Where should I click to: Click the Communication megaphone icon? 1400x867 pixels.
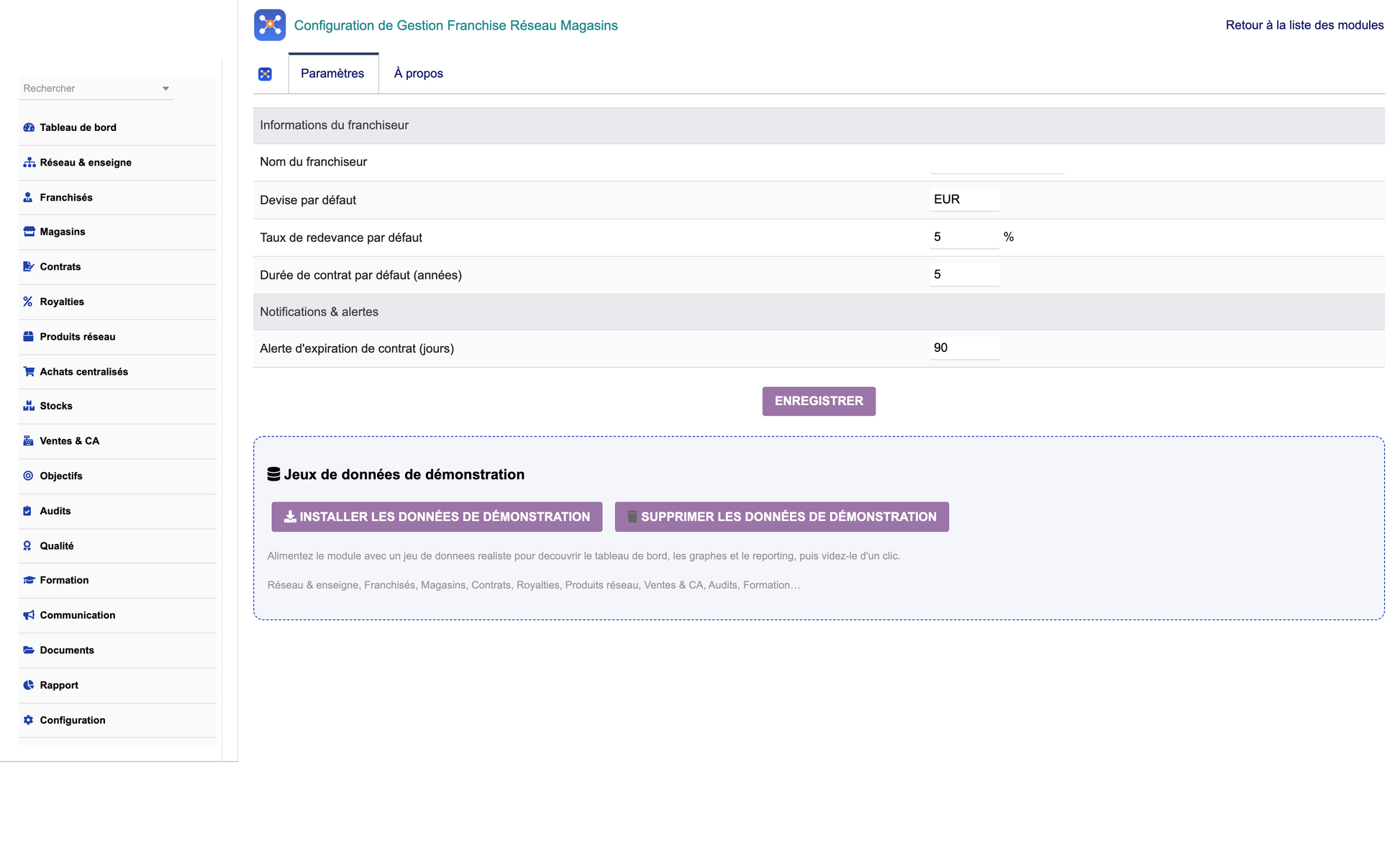coord(29,615)
